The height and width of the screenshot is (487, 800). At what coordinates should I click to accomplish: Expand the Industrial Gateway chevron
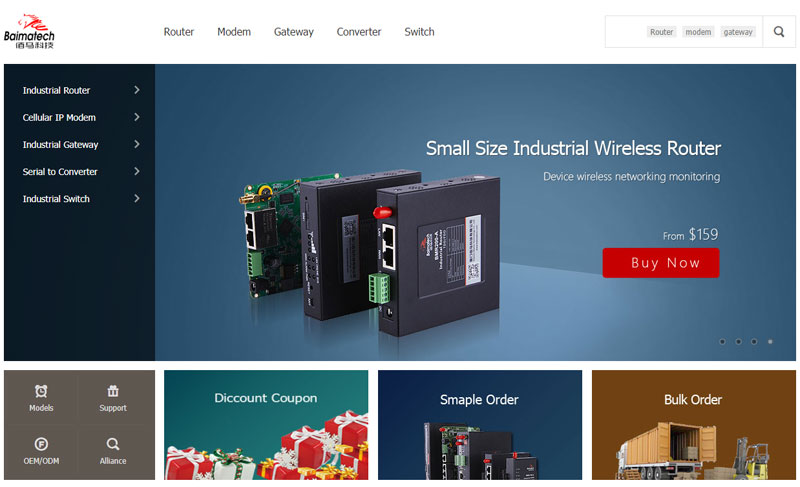(x=137, y=144)
